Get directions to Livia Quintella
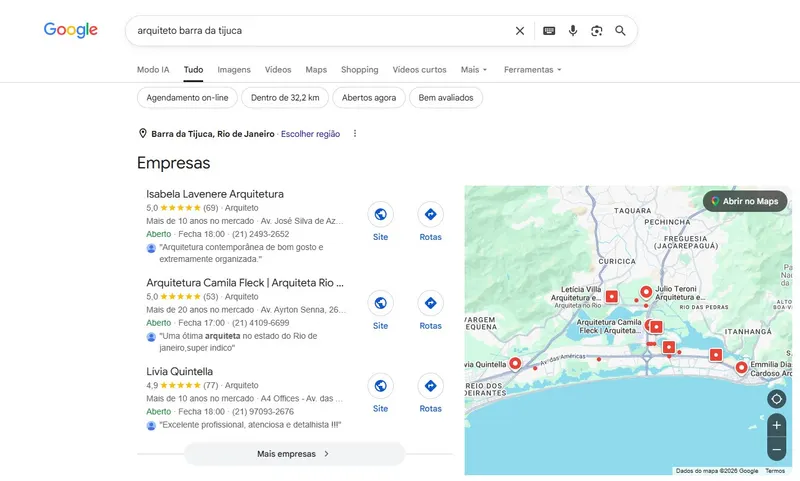This screenshot has width=800, height=481. pyautogui.click(x=430, y=386)
